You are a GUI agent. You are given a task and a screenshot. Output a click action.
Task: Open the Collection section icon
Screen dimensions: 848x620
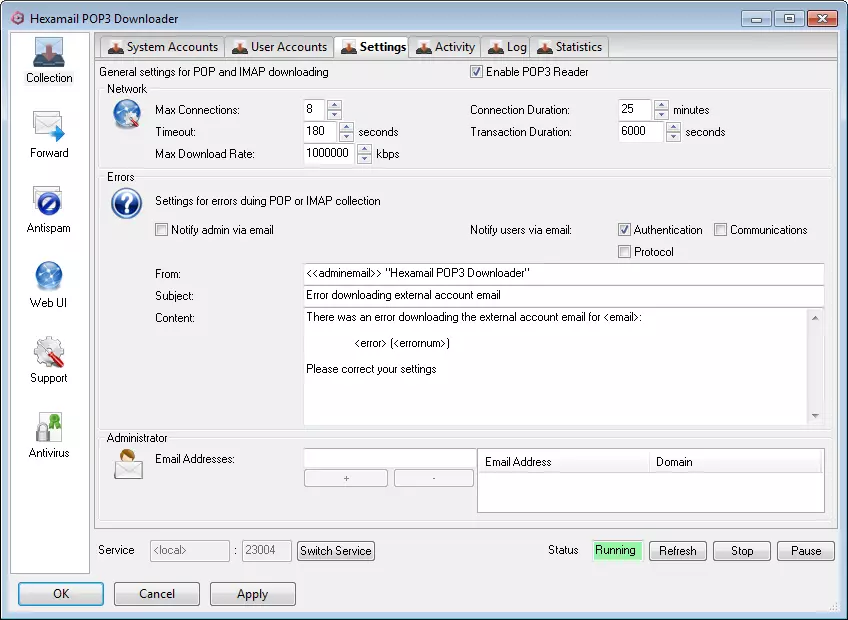49,53
